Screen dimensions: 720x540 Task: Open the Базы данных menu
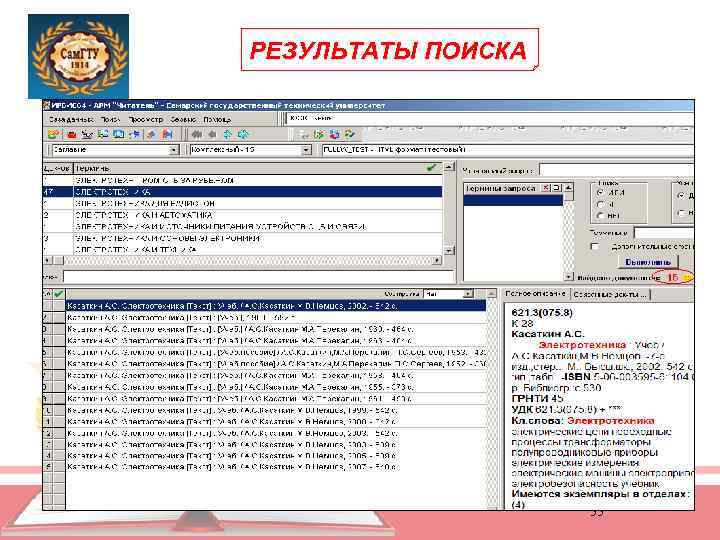point(71,119)
